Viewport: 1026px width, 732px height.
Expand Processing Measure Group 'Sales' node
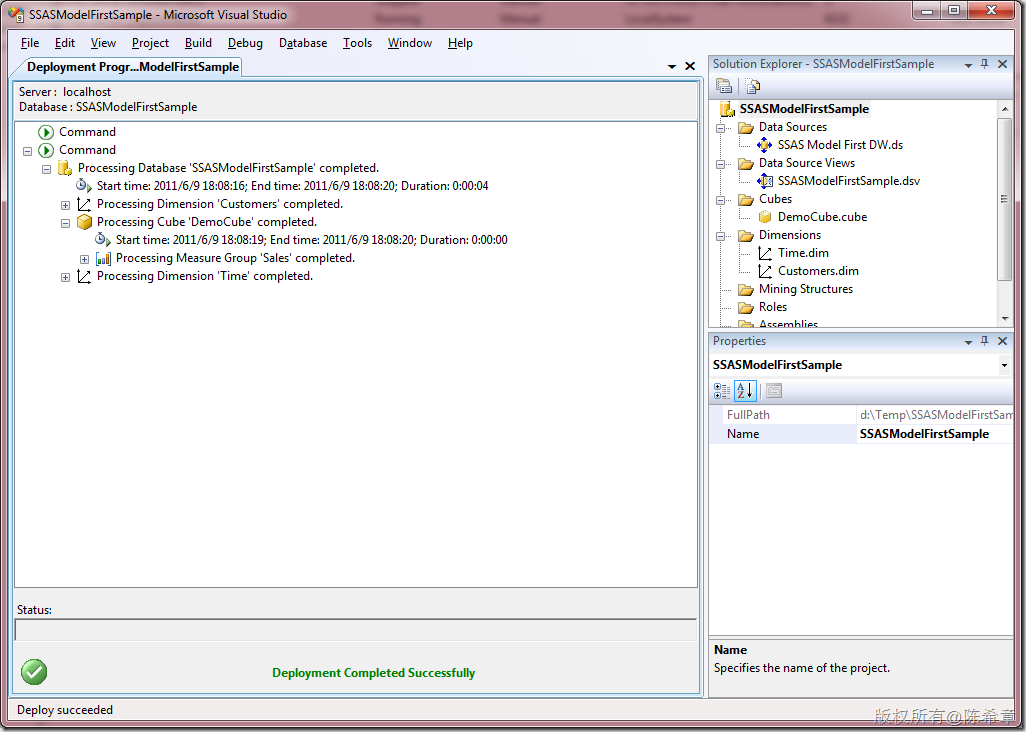point(84,259)
